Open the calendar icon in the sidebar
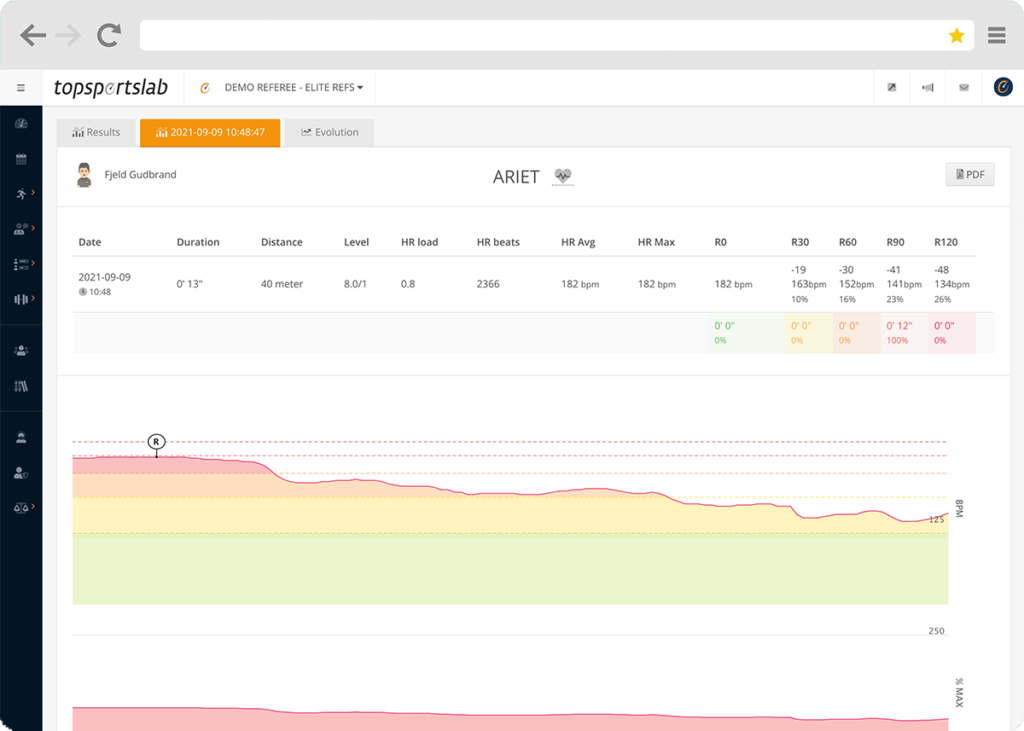The image size is (1024, 731). (x=21, y=158)
